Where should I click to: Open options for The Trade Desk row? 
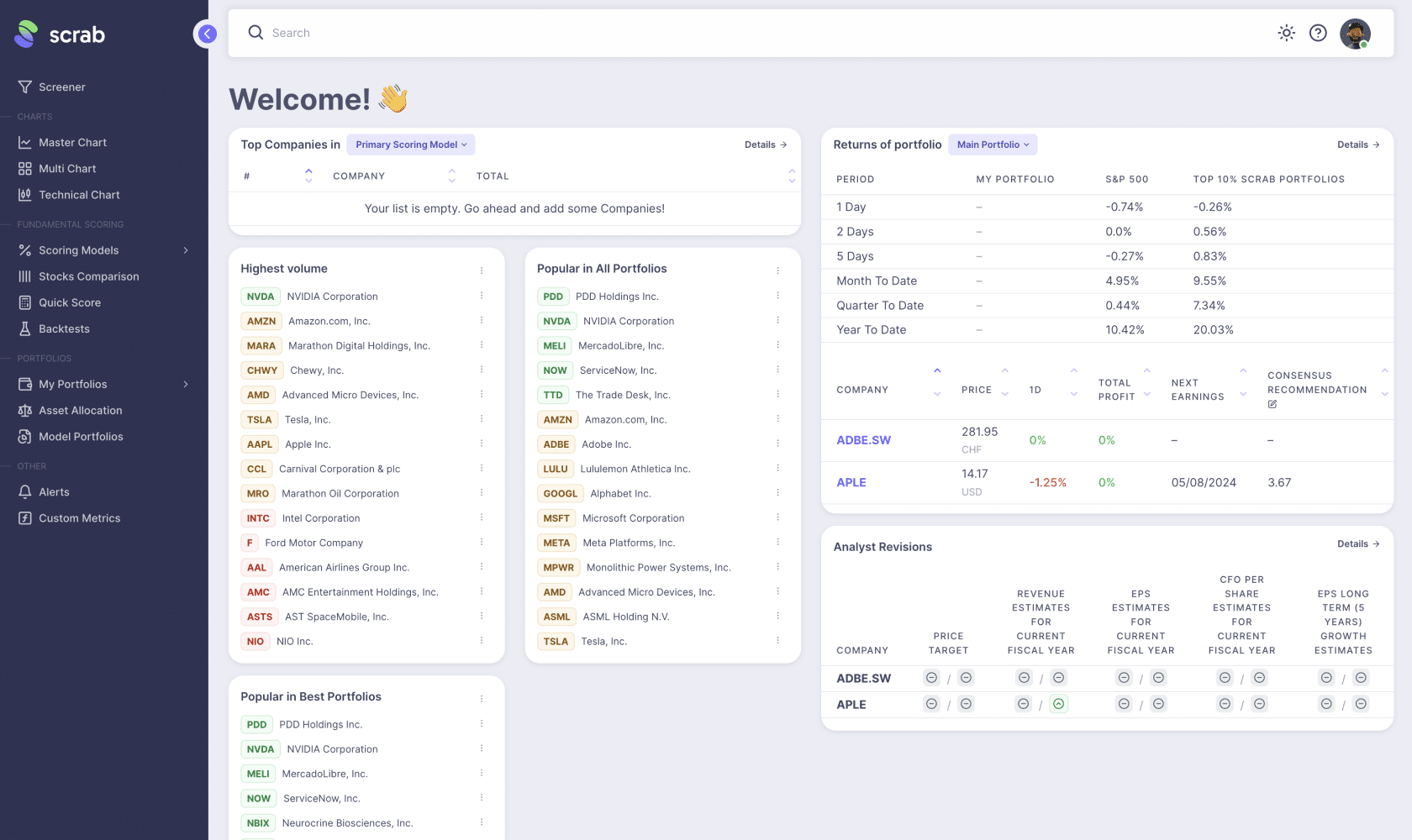[777, 394]
